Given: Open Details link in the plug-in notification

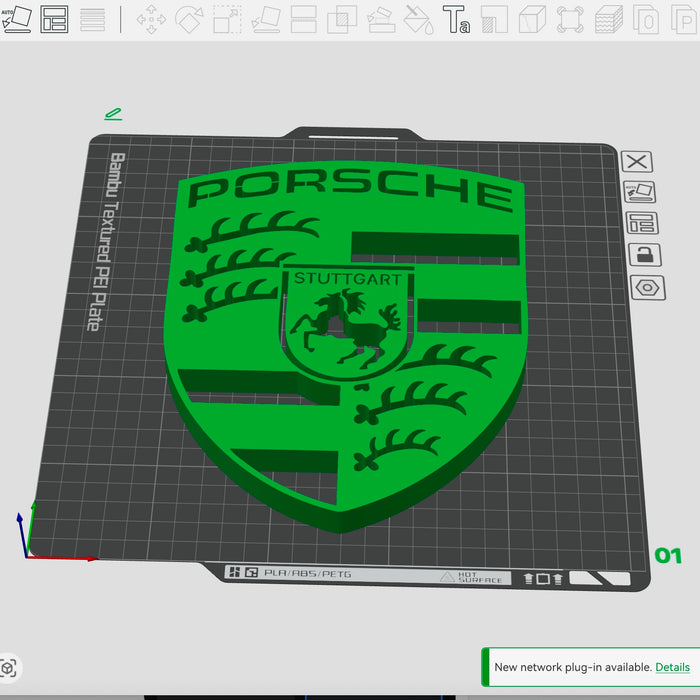Looking at the screenshot, I should [x=672, y=667].
